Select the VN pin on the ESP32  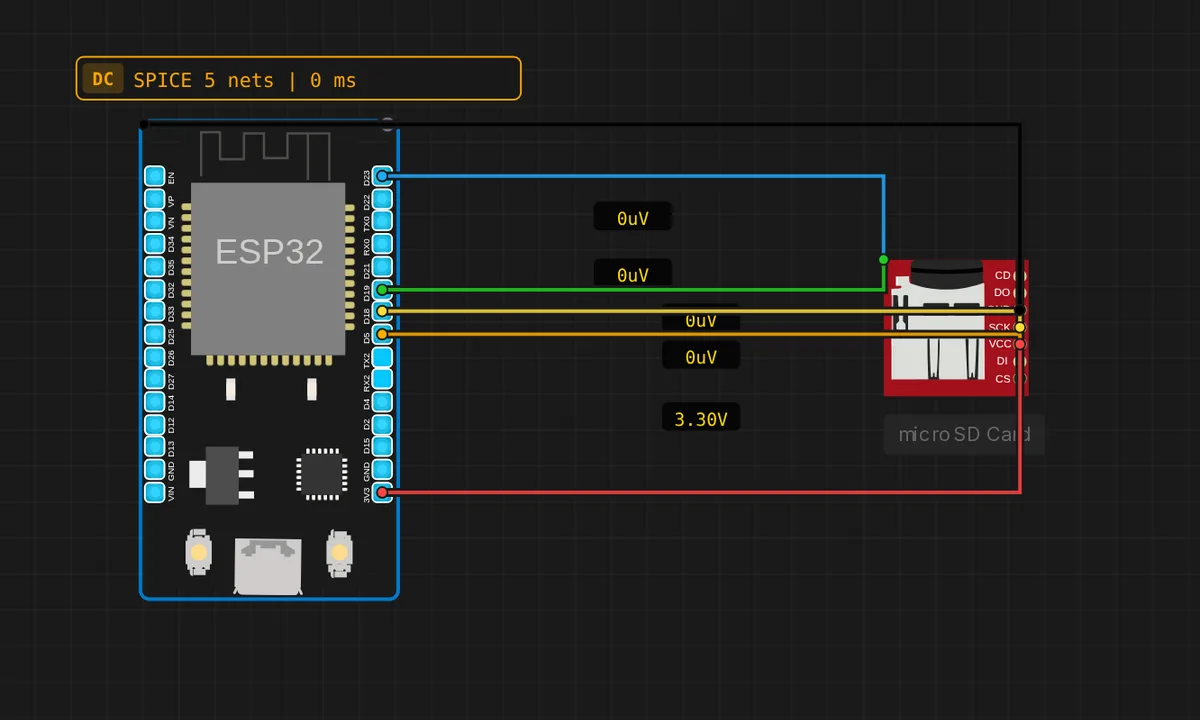pyautogui.click(x=154, y=221)
